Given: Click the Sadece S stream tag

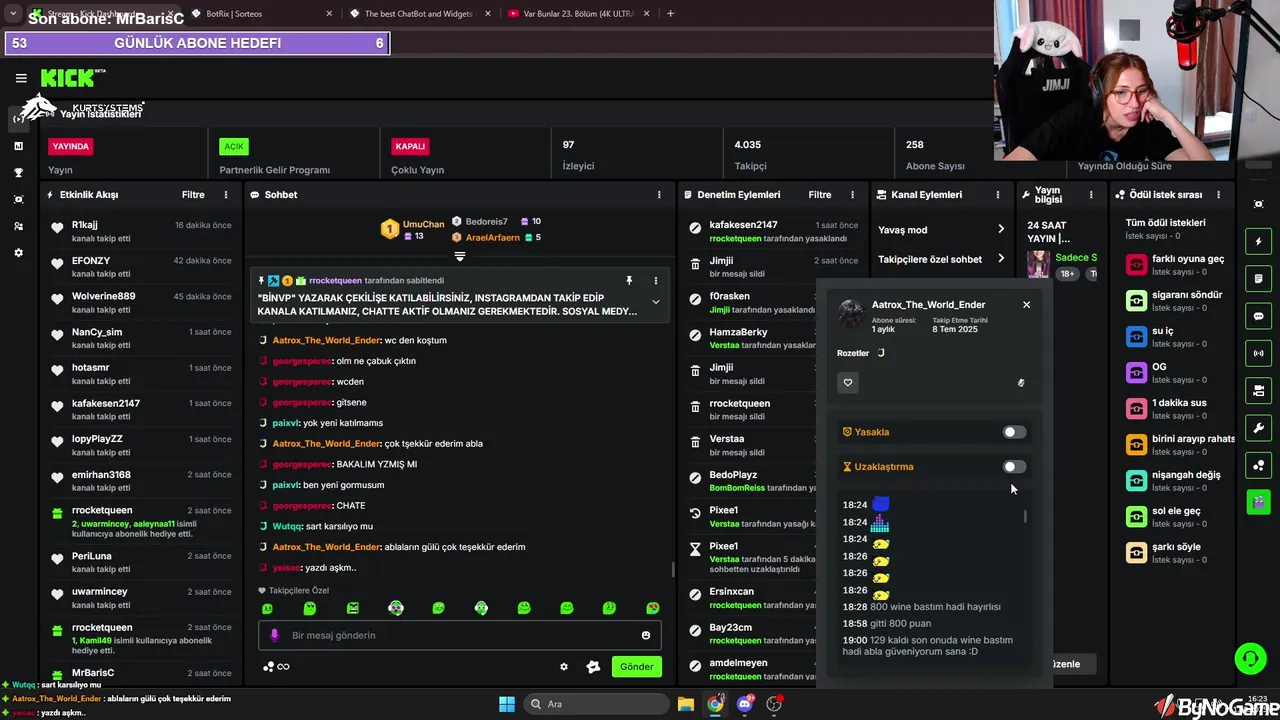Looking at the screenshot, I should [1076, 258].
